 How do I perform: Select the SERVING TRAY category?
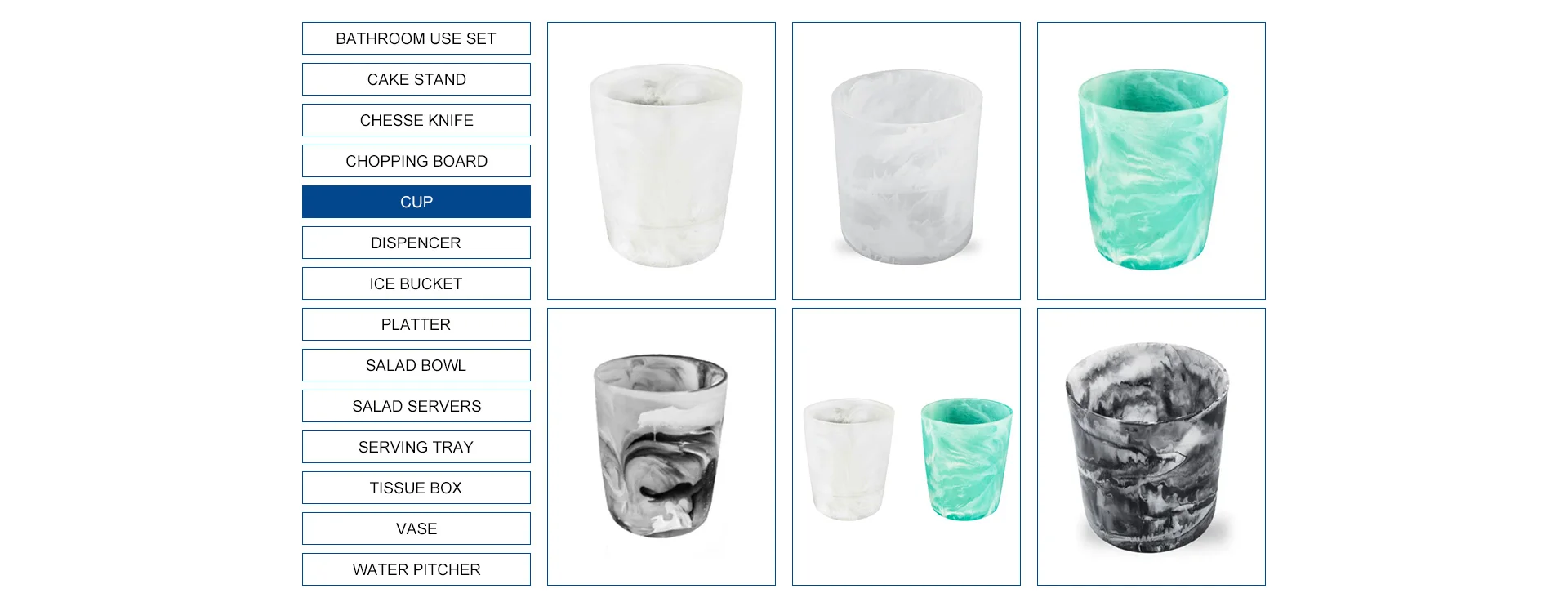click(416, 447)
